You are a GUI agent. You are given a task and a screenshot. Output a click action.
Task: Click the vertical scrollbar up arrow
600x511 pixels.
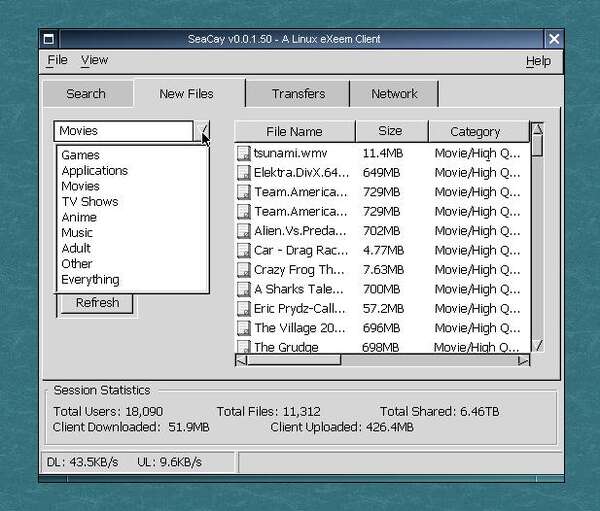(538, 128)
